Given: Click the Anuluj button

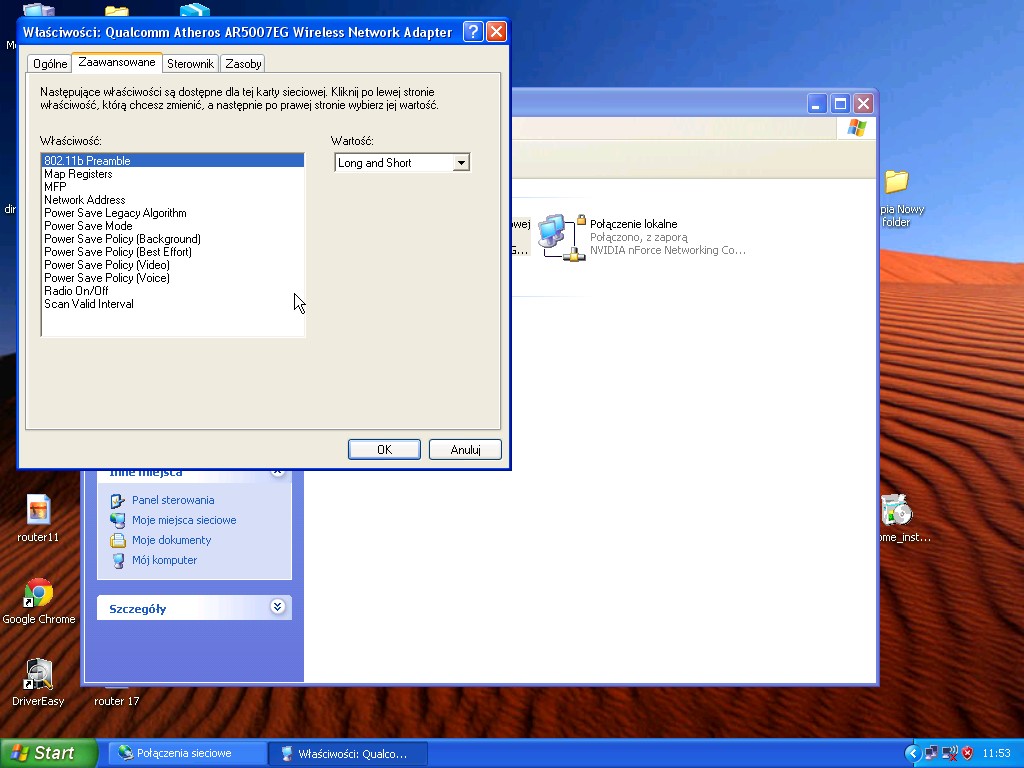Looking at the screenshot, I should 465,449.
